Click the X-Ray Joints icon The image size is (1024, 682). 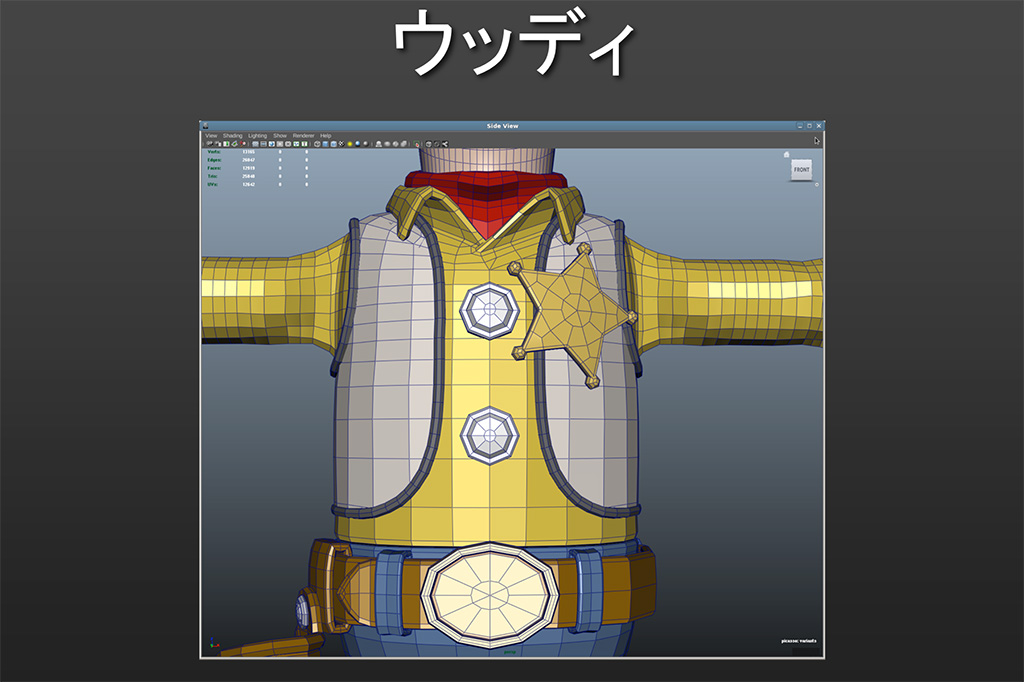445,144
